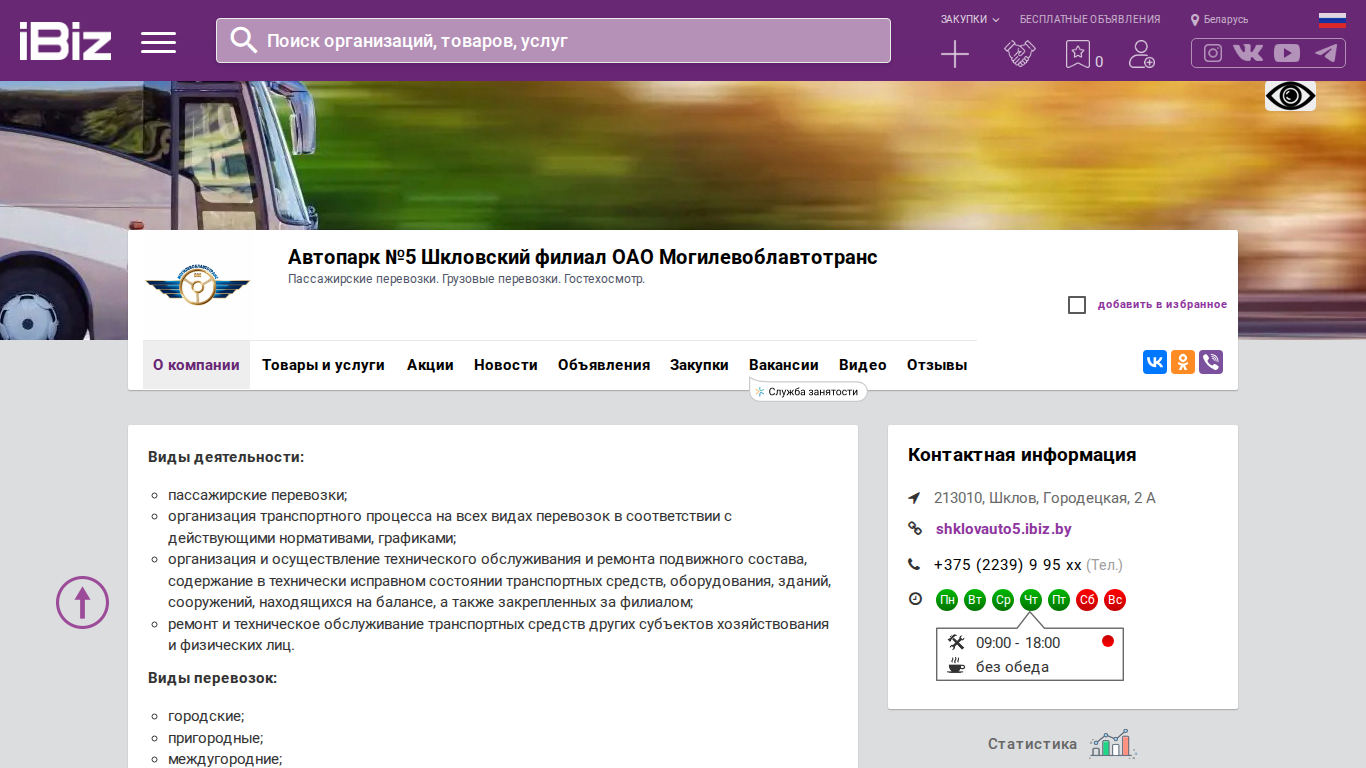Click the 'Виды деятельности:' heading
The image size is (1366, 768).
(226, 457)
